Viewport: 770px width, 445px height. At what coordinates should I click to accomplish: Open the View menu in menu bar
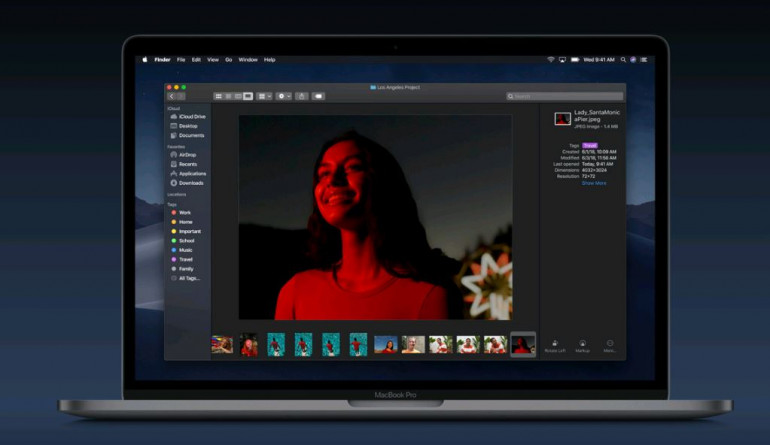[x=213, y=60]
